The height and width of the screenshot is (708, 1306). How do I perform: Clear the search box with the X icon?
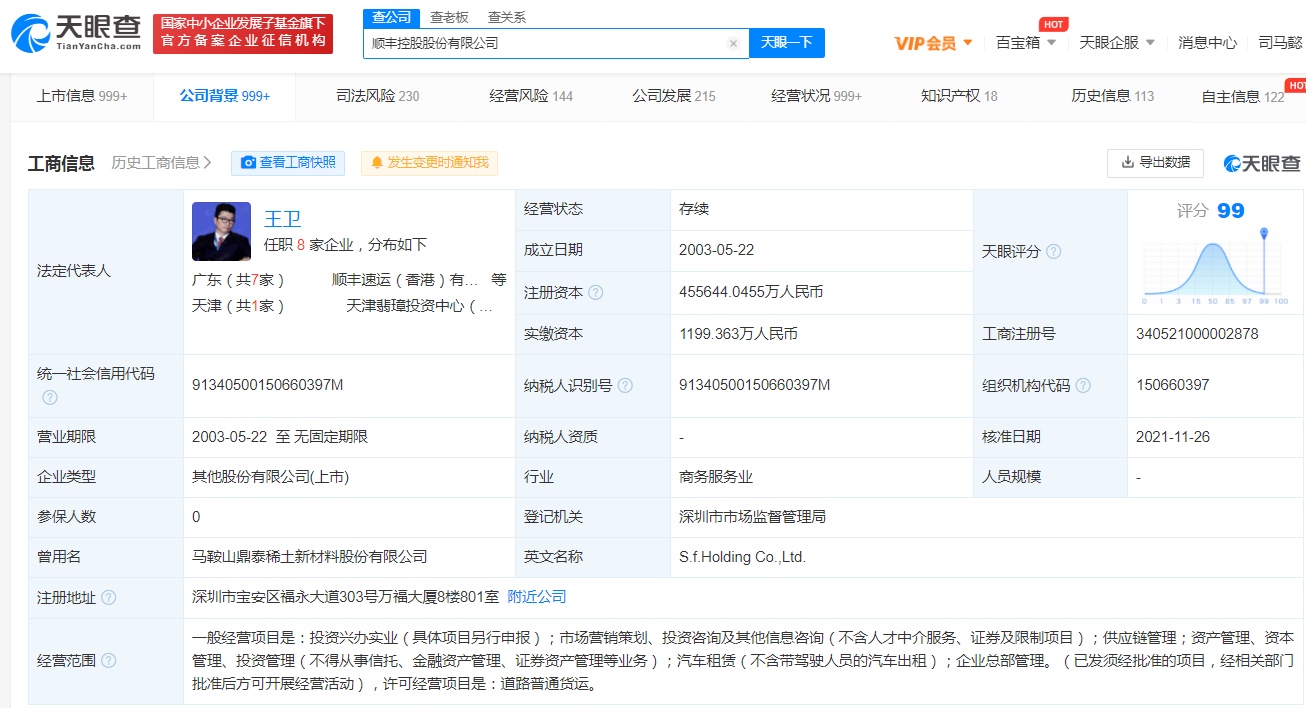[x=733, y=43]
